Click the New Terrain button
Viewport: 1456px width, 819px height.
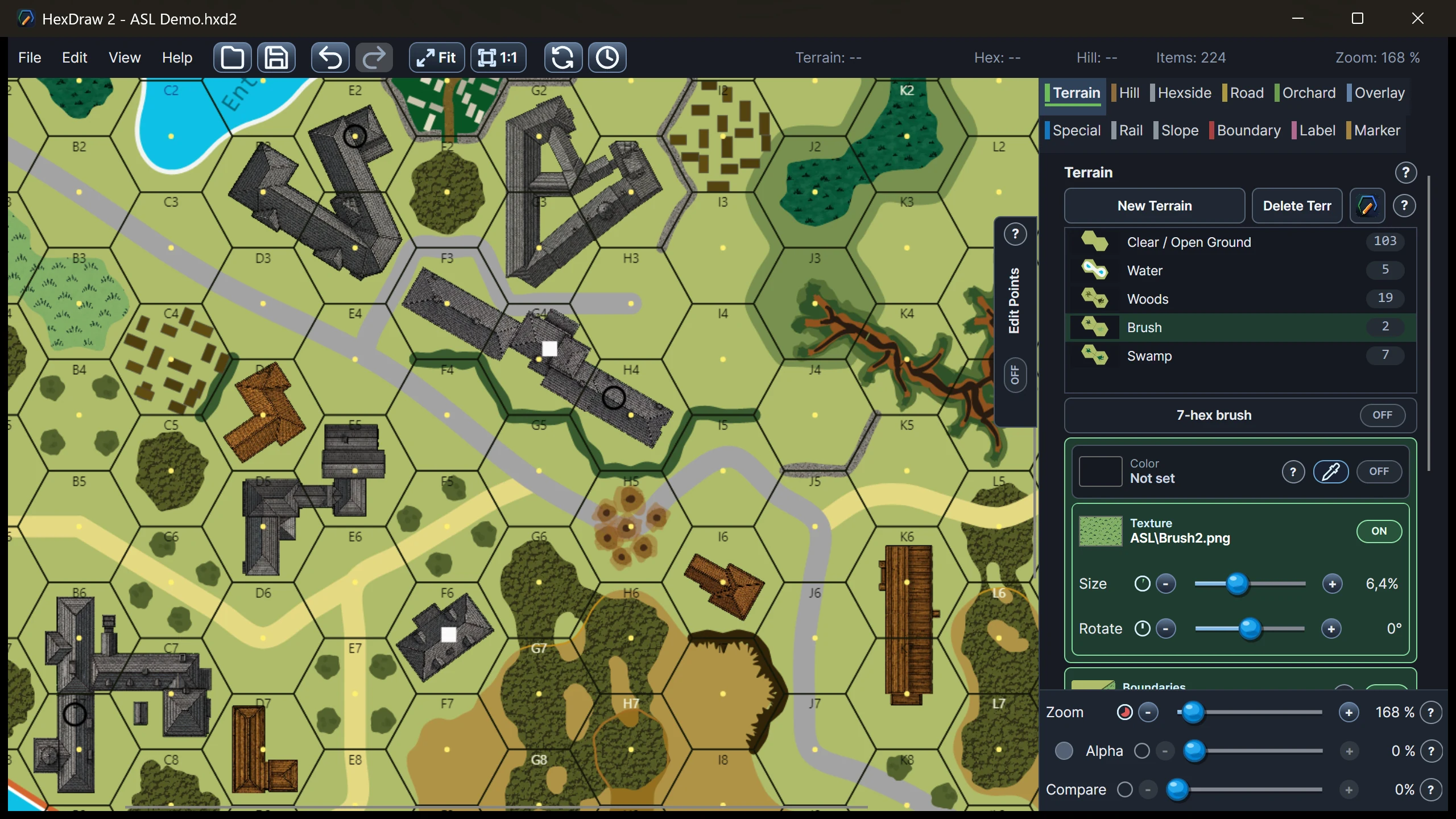tap(1155, 206)
